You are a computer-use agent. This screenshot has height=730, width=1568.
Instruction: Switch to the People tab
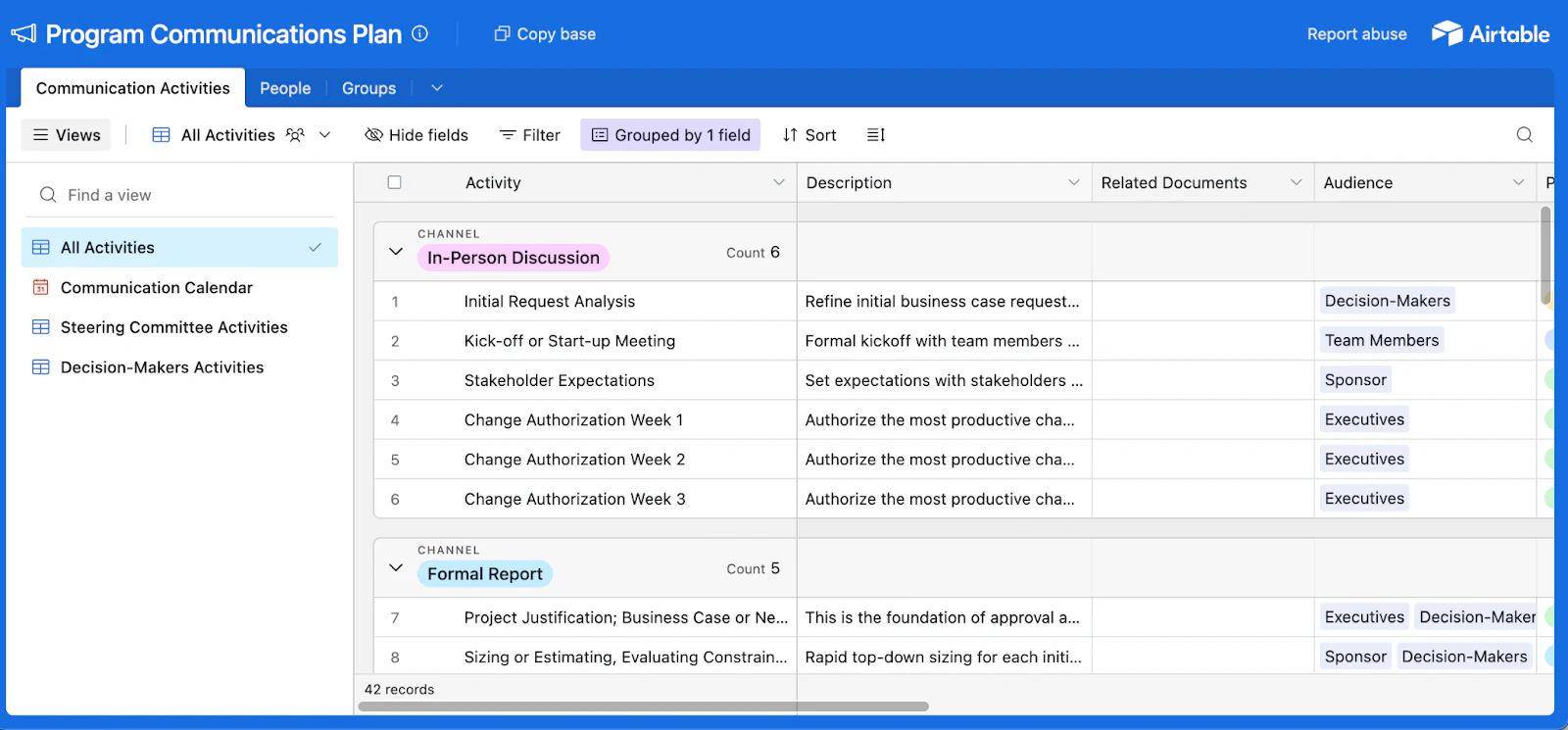[285, 88]
